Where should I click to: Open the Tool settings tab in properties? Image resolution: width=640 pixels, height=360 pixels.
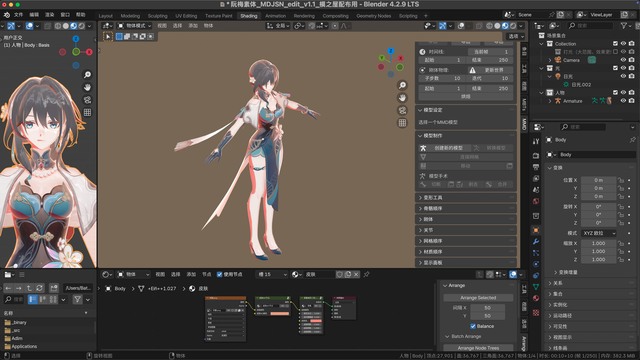(536, 141)
